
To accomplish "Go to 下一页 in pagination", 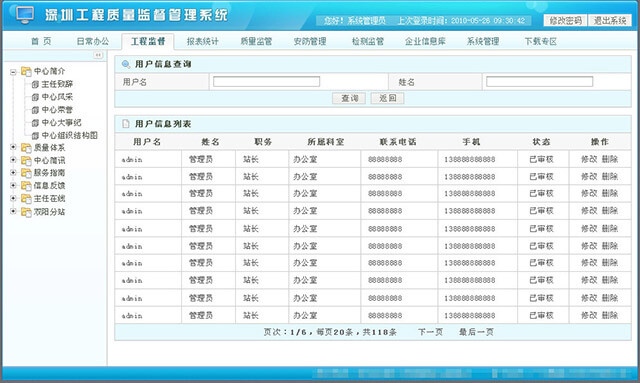I will 430,332.
